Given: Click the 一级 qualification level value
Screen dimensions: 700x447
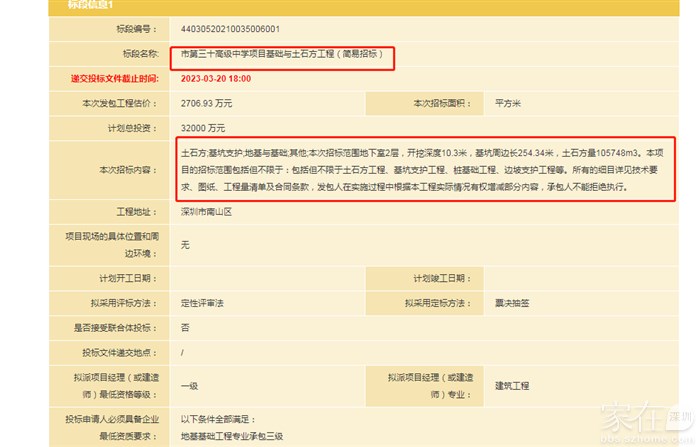Looking at the screenshot, I should [189, 385].
